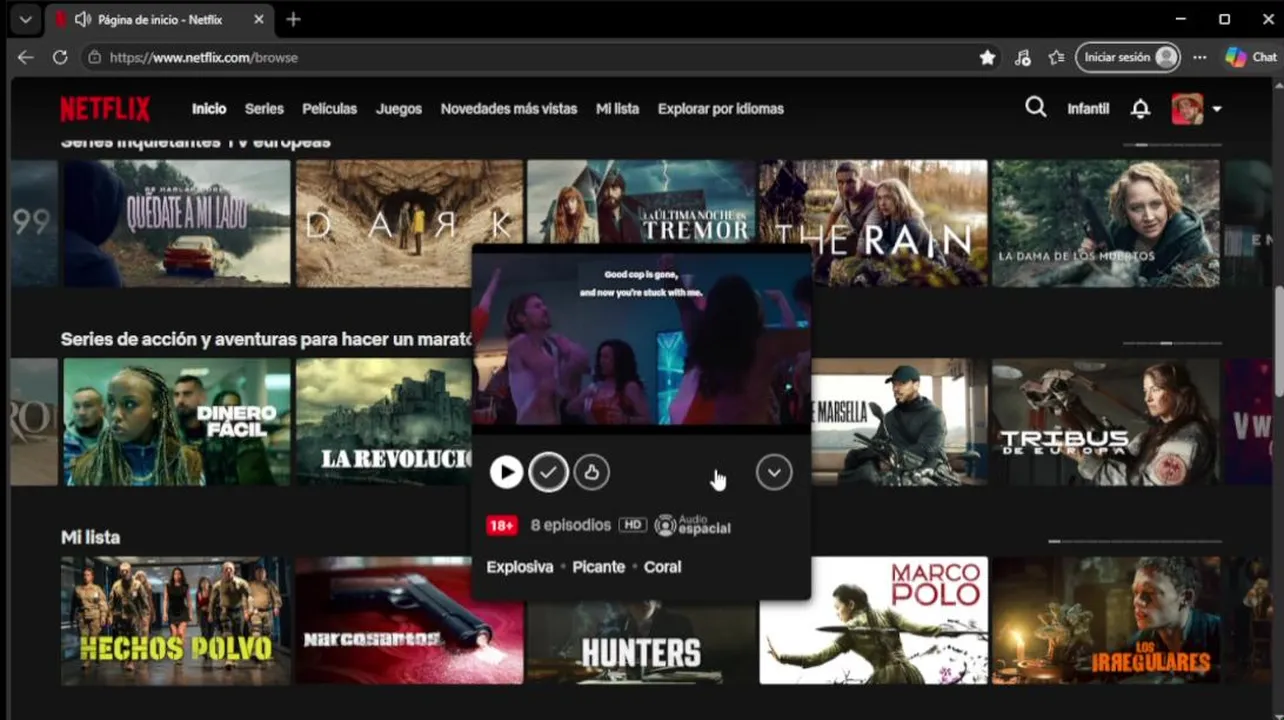Click the music-note icon beside the star

(1022, 57)
